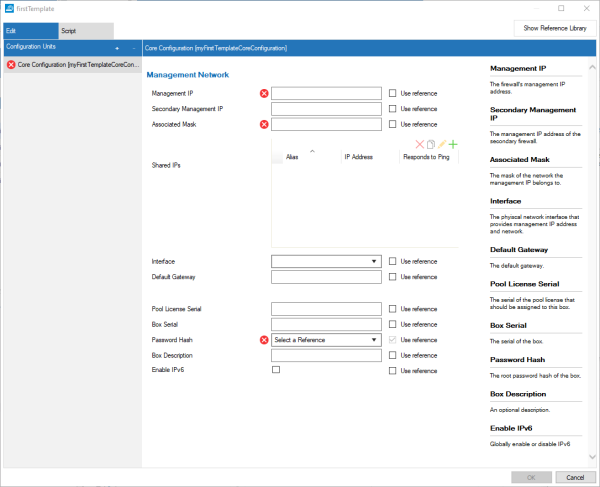Click the Pool License Serial input field
The width and height of the screenshot is (600, 487).
click(326, 309)
